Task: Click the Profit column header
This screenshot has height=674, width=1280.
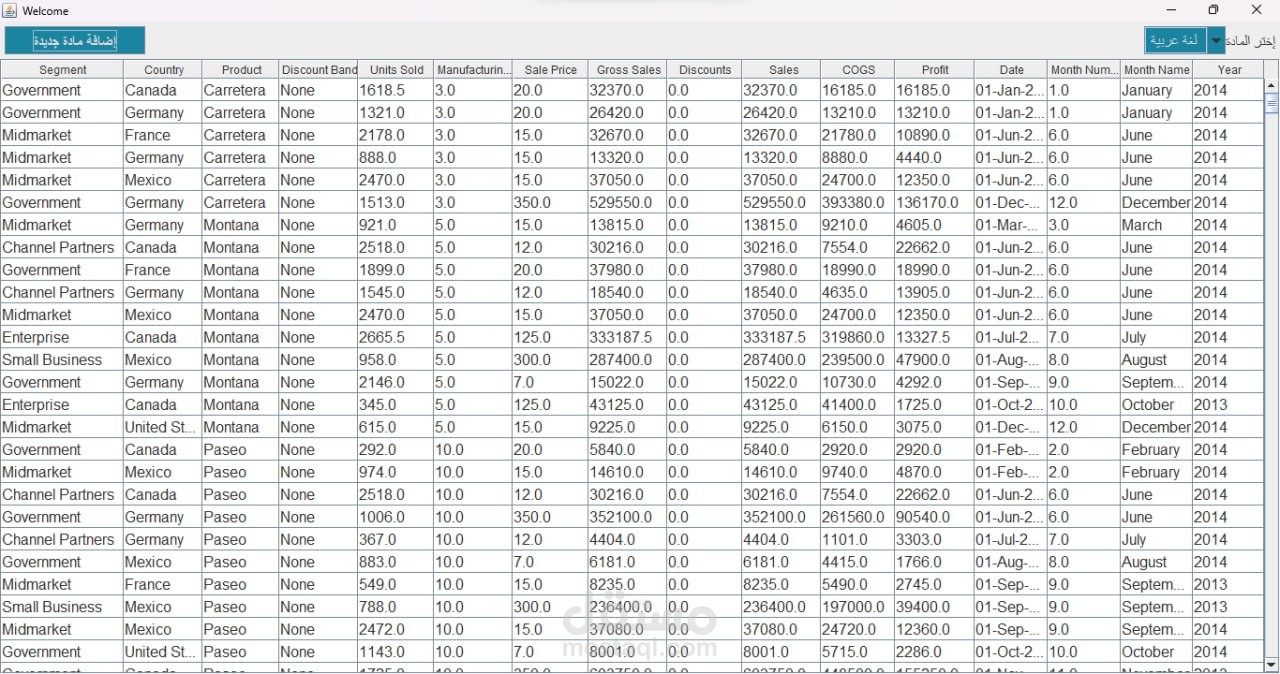Action: coord(934,70)
